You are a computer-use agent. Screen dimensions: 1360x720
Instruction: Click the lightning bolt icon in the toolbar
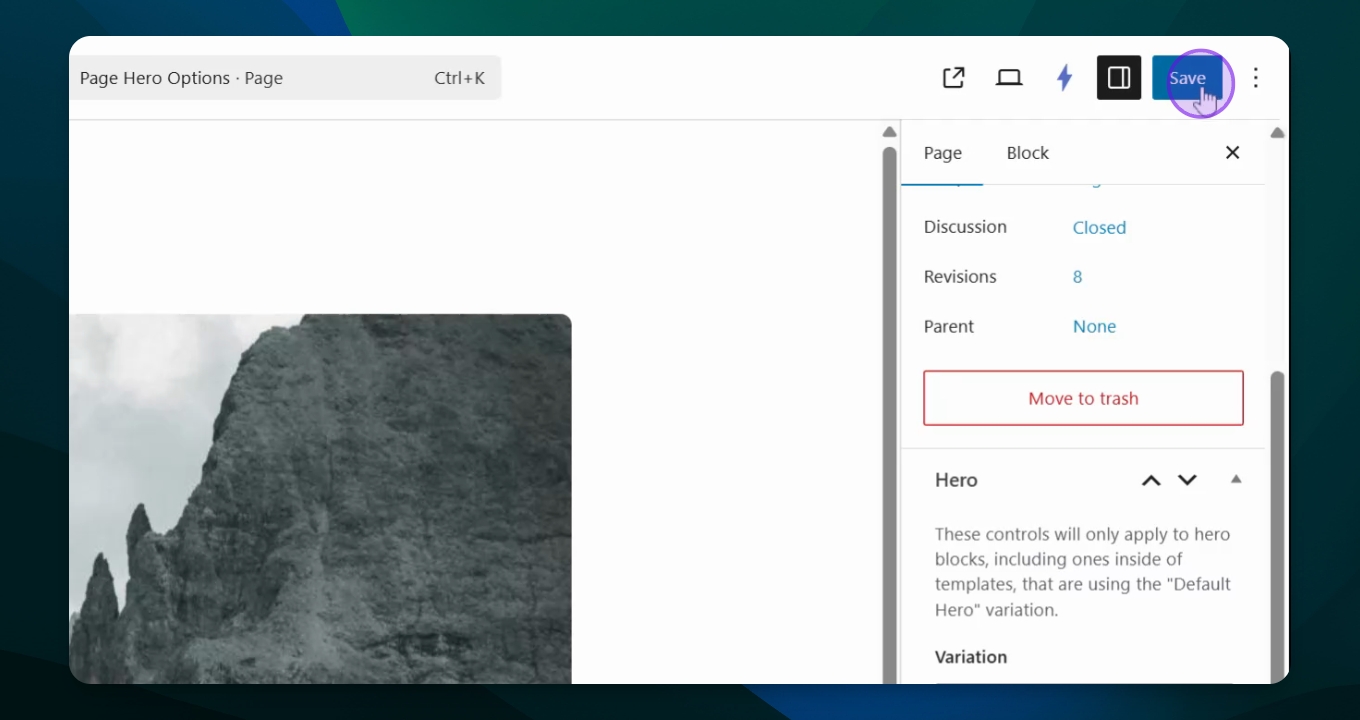click(x=1064, y=78)
